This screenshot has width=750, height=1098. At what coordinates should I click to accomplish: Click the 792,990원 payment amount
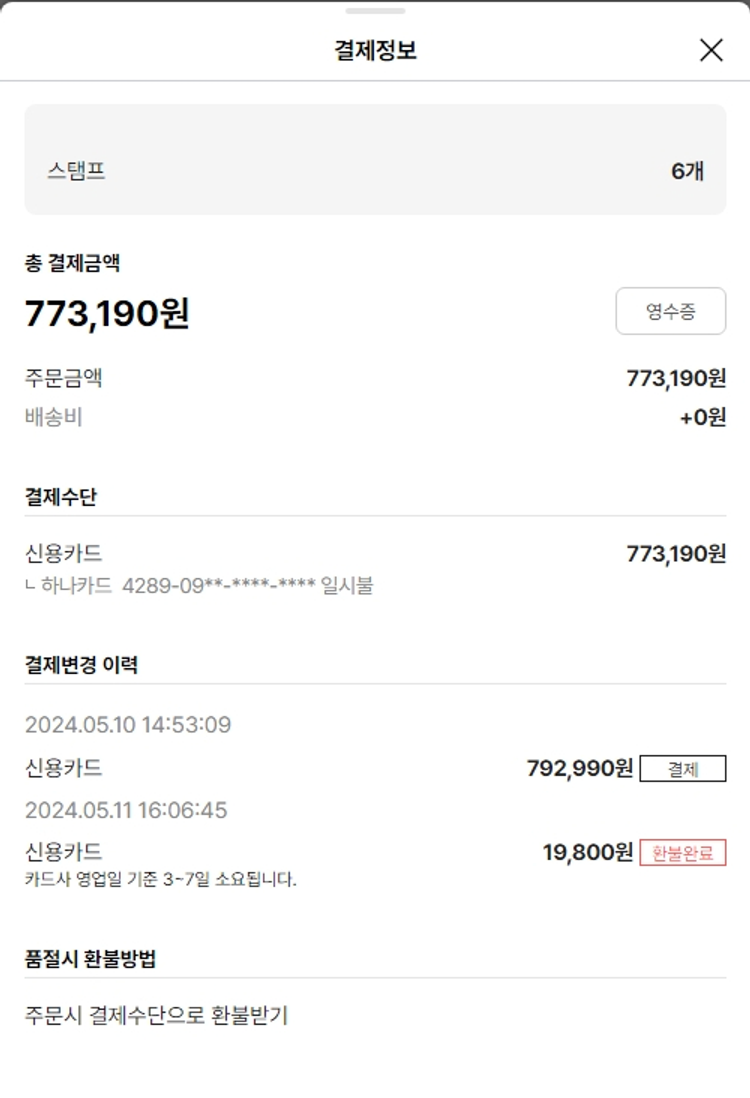[x=579, y=768]
